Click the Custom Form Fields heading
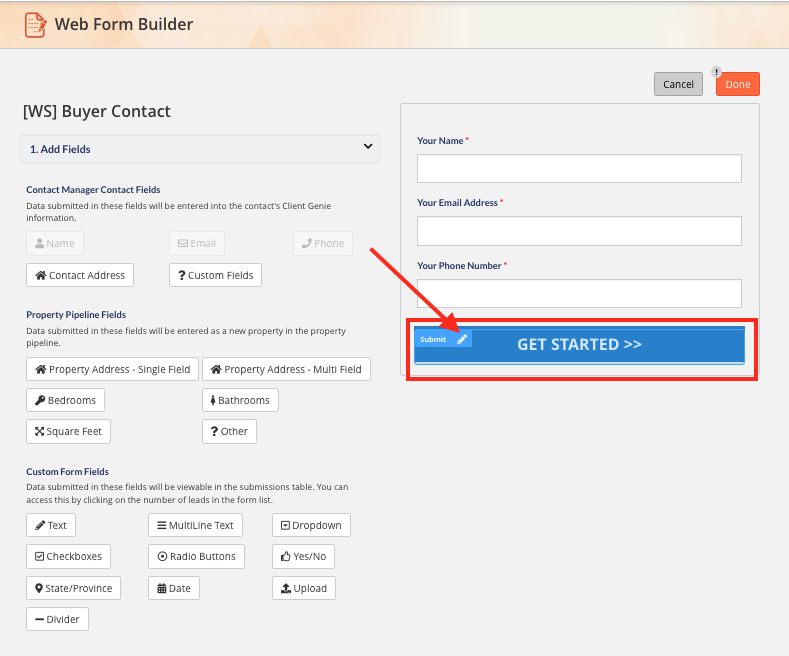 [67, 471]
